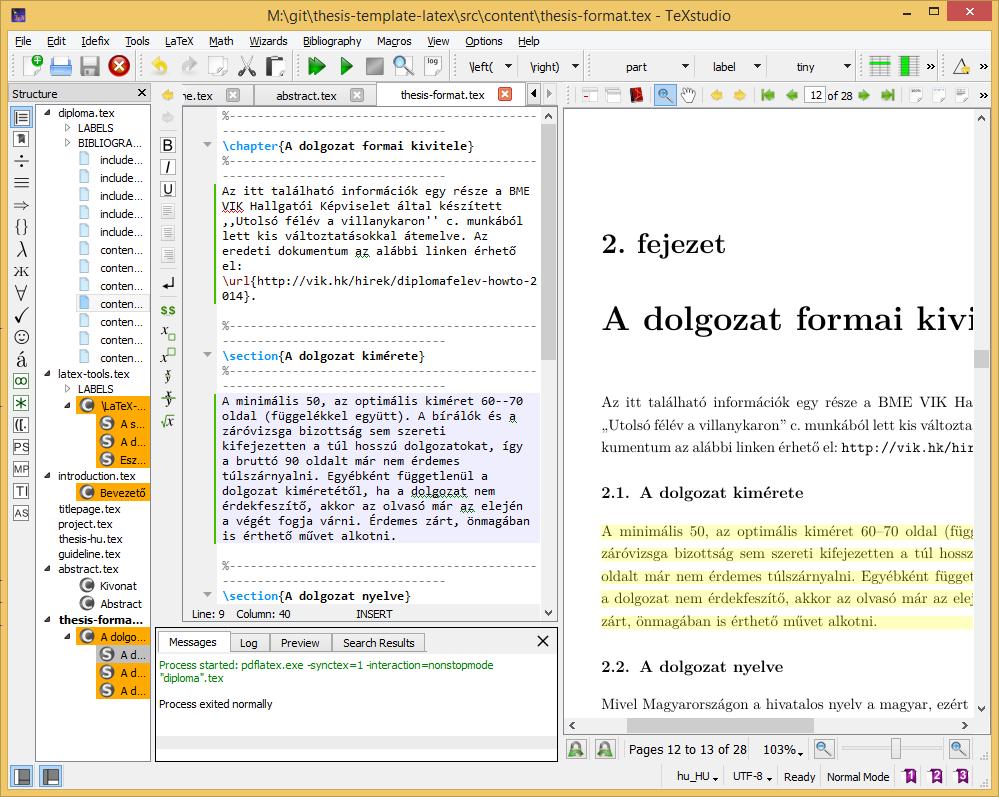This screenshot has width=999, height=797.
Task: Open the label reference dropdown
Action: tap(757, 66)
